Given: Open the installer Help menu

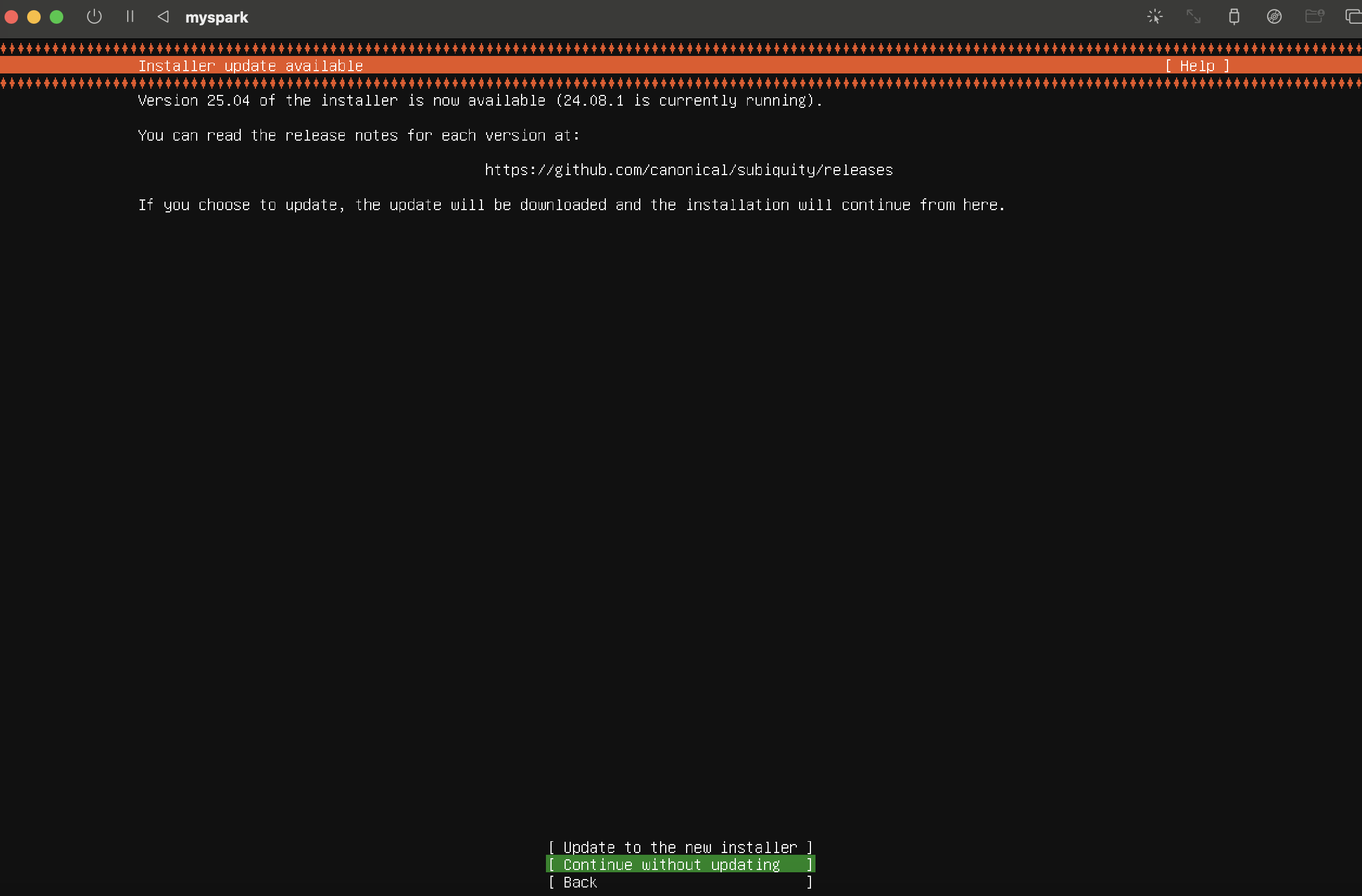Looking at the screenshot, I should tap(1197, 66).
